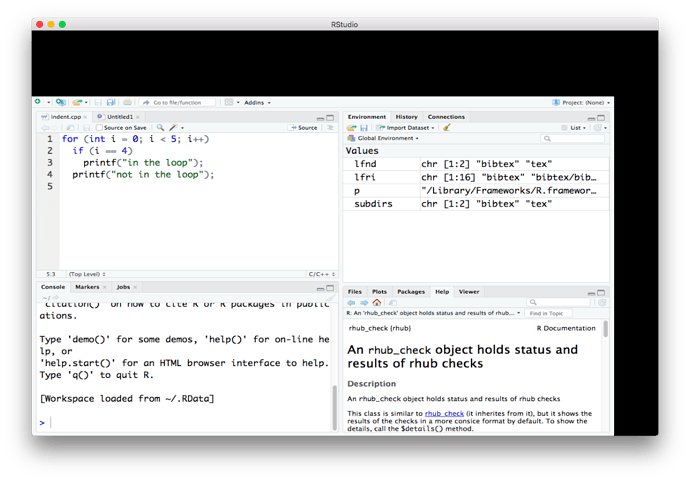Click the Help back arrow icon
Screen dimensions: 690x481
[351, 302]
